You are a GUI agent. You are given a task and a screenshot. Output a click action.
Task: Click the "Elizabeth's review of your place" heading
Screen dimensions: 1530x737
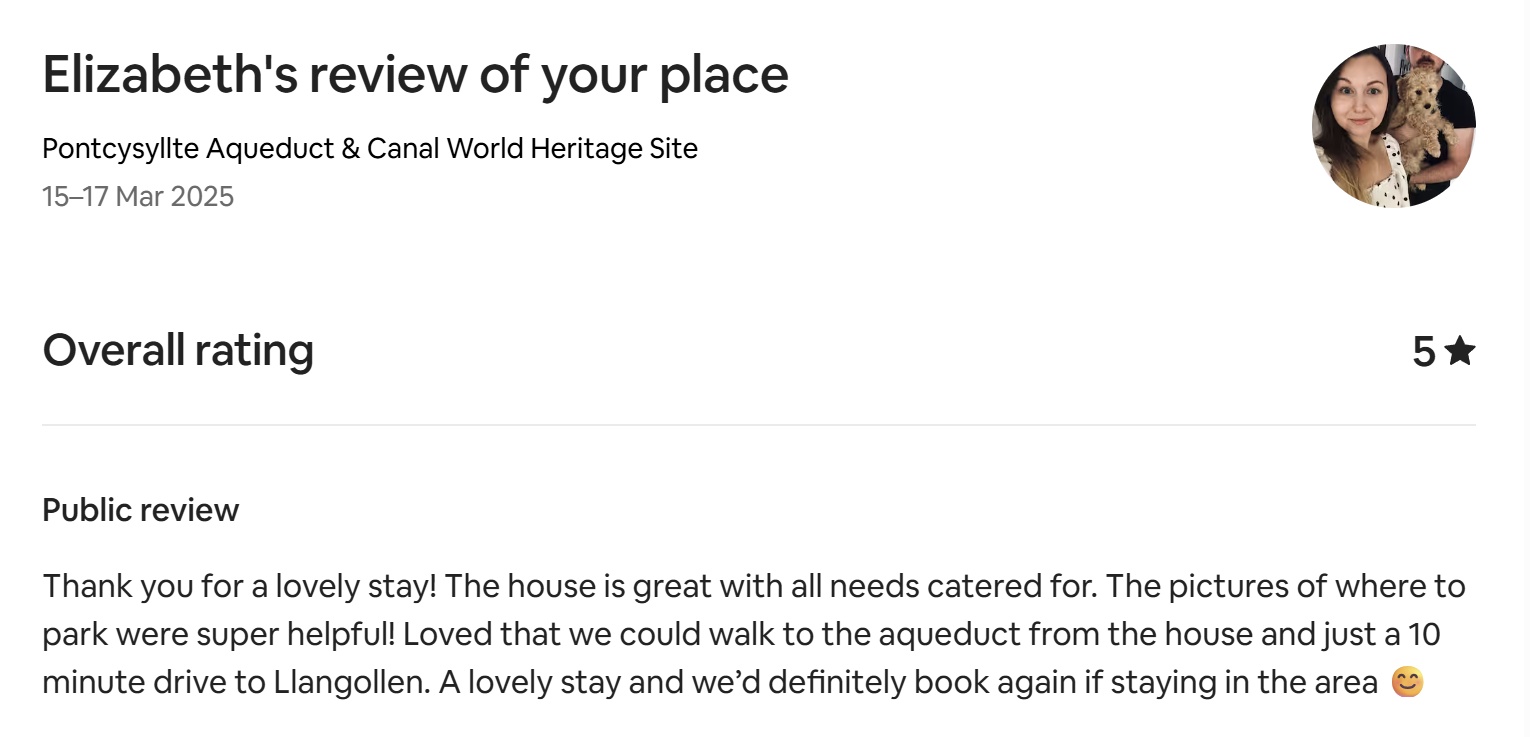click(x=415, y=75)
